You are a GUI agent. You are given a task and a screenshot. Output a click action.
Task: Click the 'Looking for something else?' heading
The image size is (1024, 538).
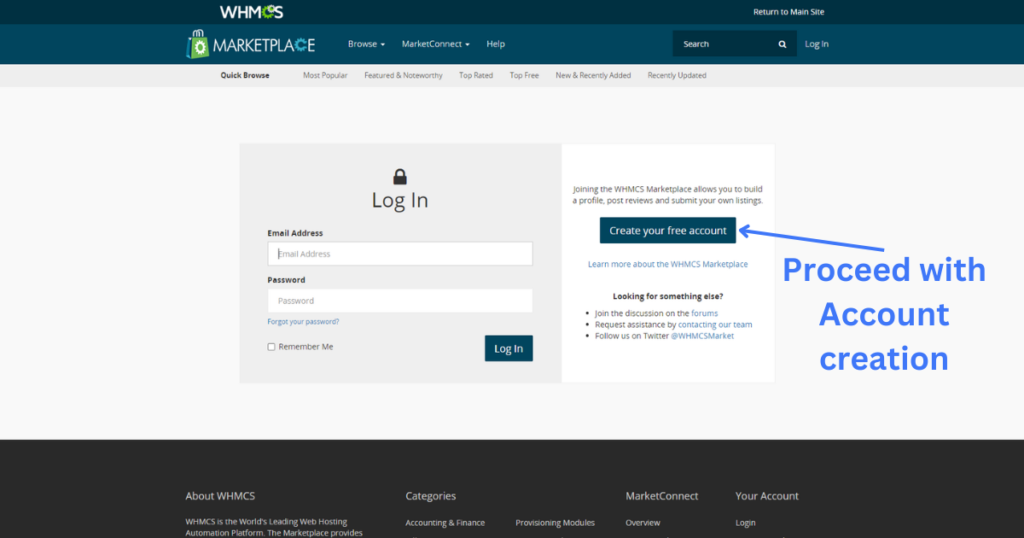667,296
